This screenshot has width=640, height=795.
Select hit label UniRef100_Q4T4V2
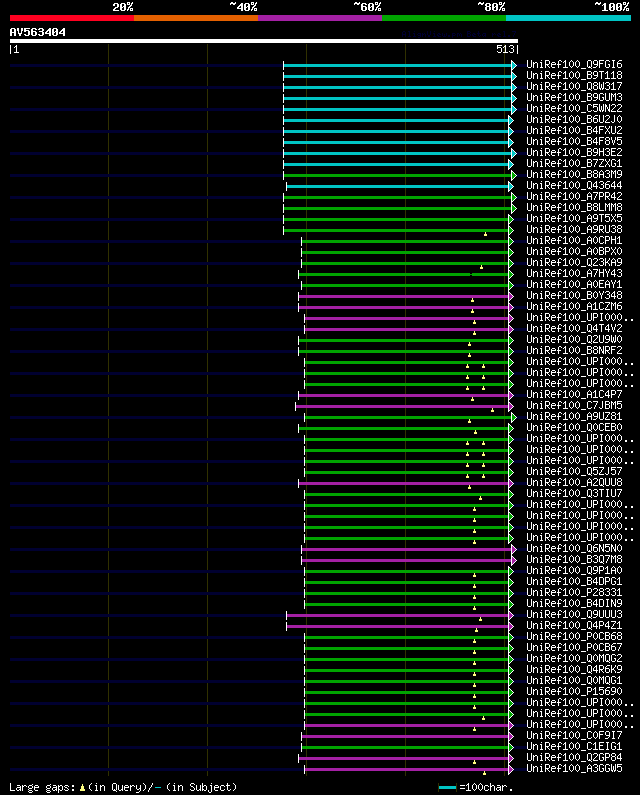(574, 329)
